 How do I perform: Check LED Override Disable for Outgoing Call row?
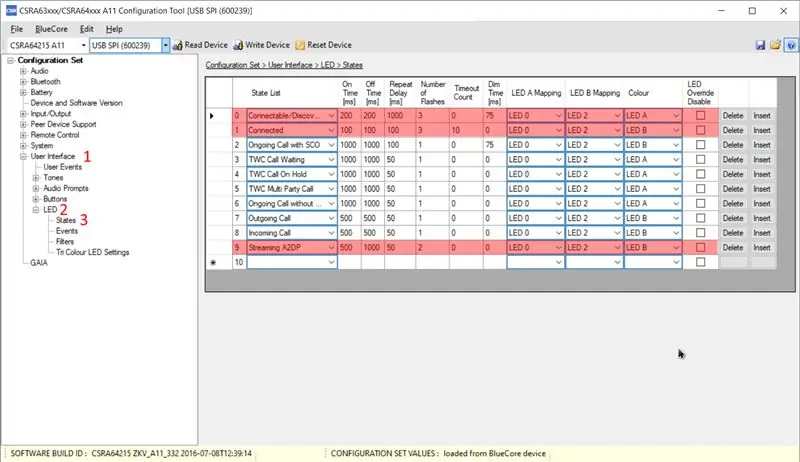click(x=701, y=218)
